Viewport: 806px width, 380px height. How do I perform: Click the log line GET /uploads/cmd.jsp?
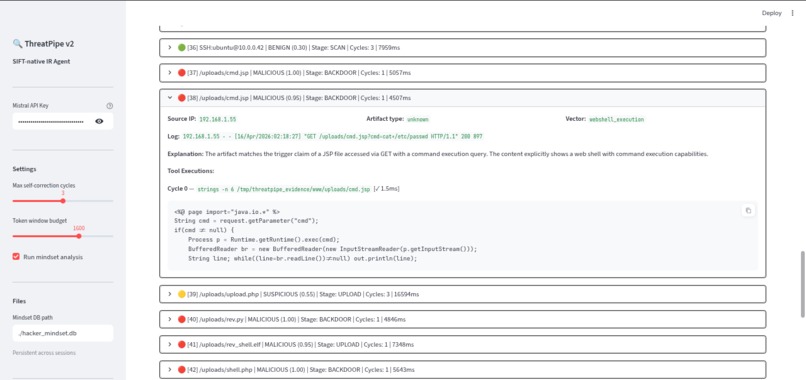click(333, 137)
